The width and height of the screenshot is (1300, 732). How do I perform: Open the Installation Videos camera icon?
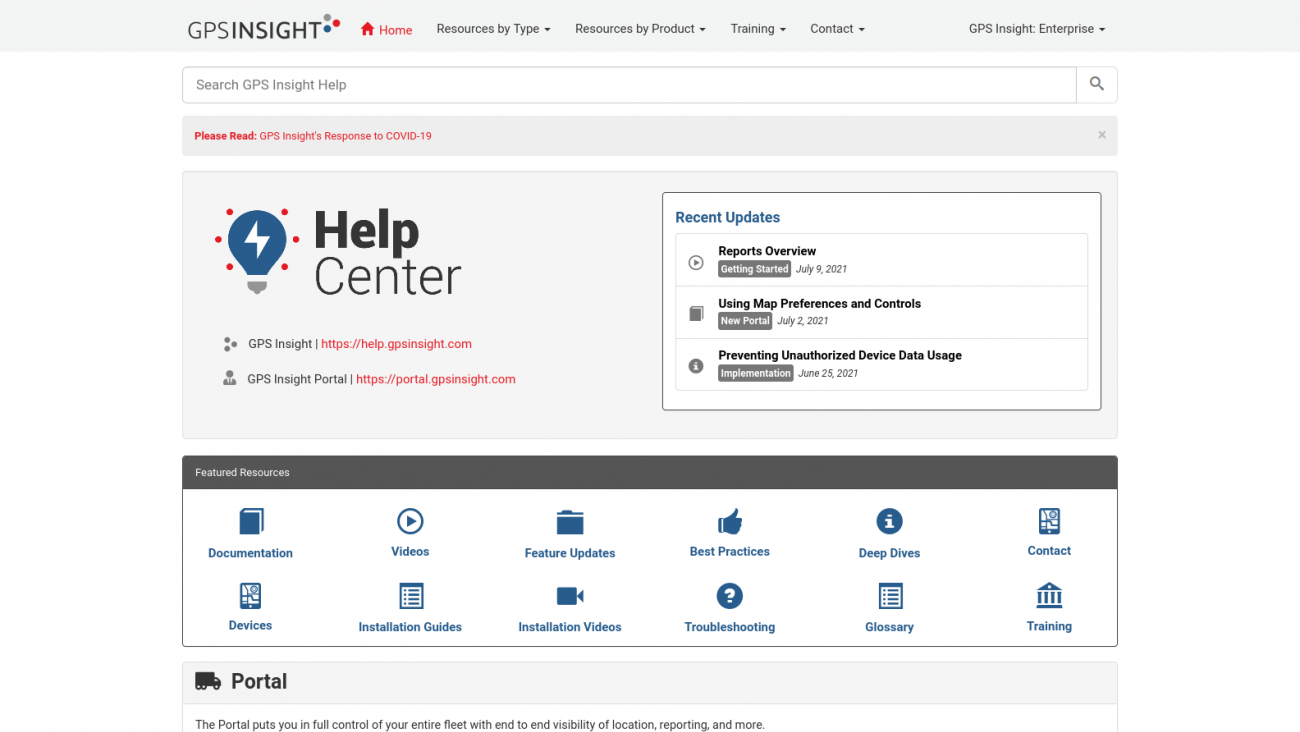[x=570, y=596]
